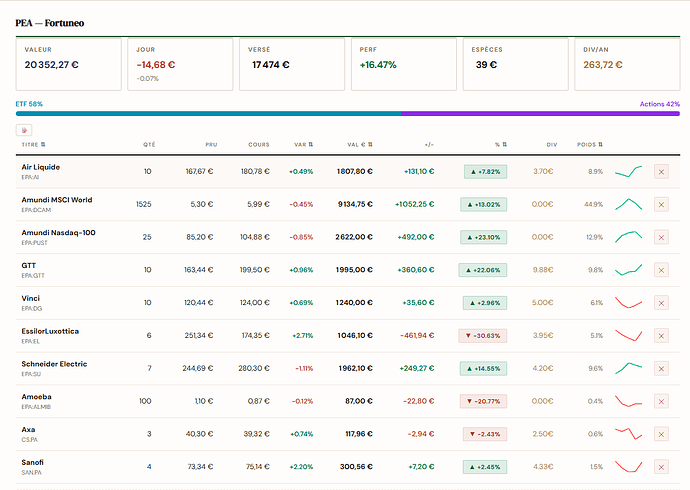Open the DIV/AN 263,72 € card
The image size is (690, 490).
(628, 64)
